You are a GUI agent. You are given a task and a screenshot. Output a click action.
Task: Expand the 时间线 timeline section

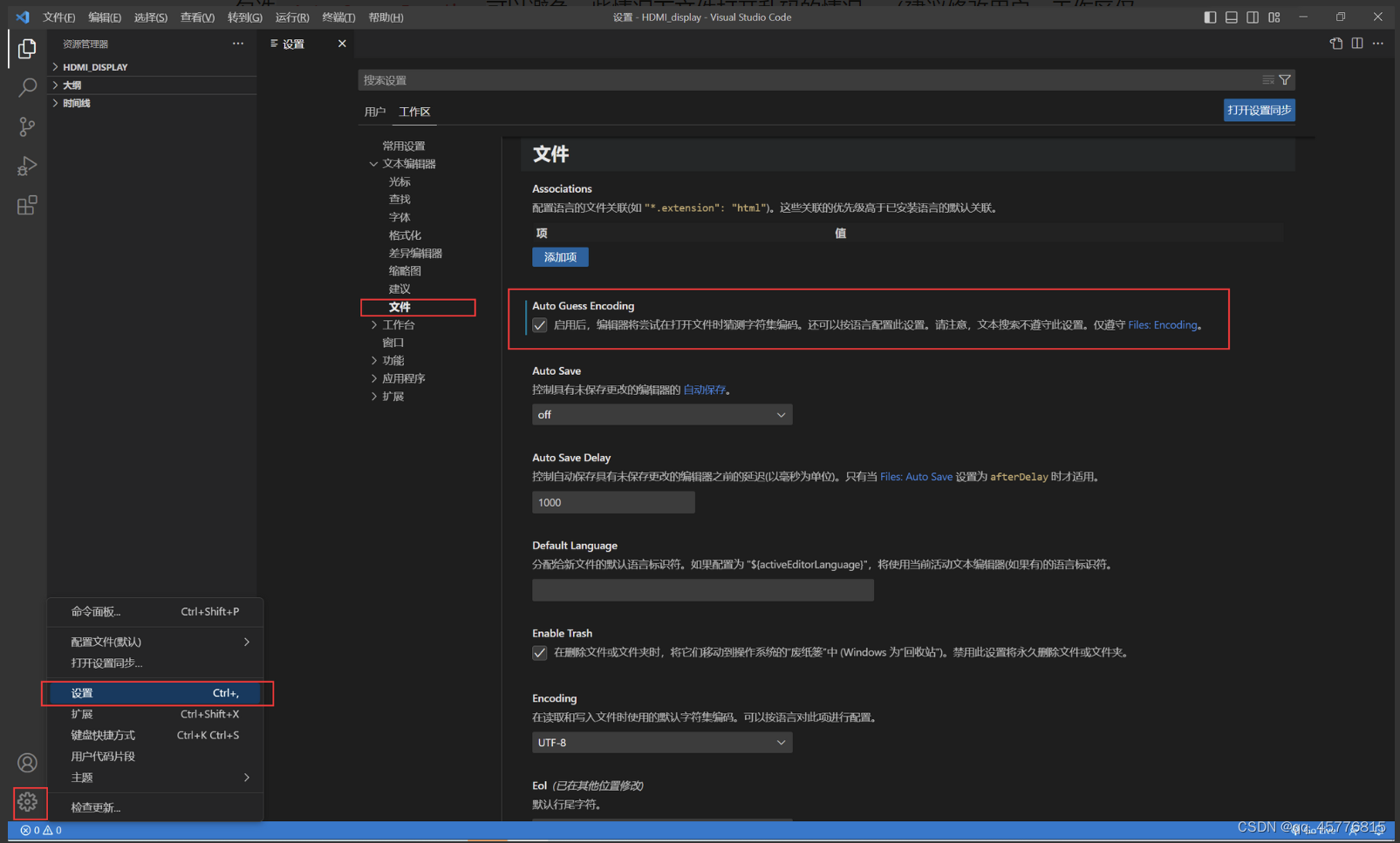pos(152,103)
